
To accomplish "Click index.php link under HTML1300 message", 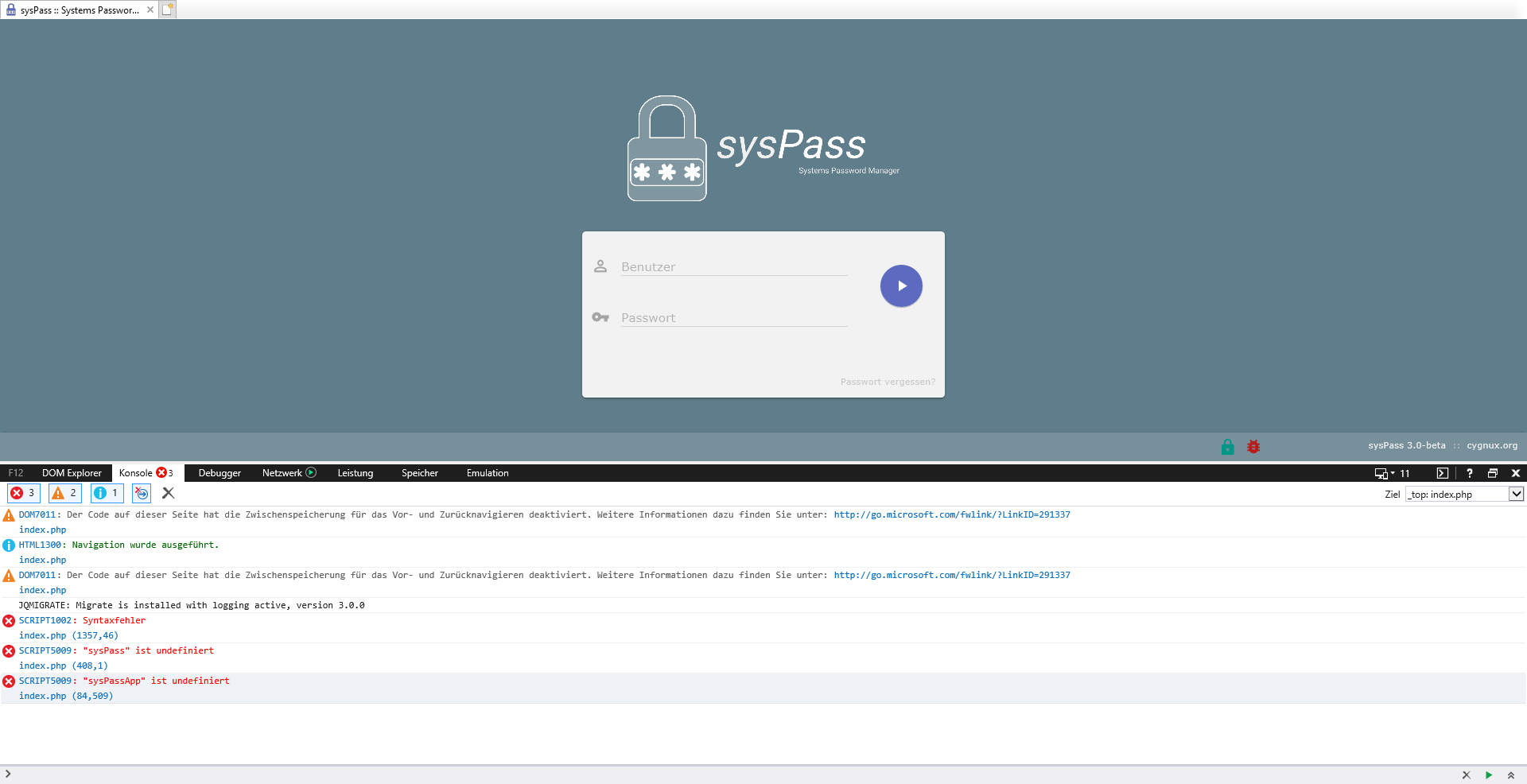I will 42,560.
